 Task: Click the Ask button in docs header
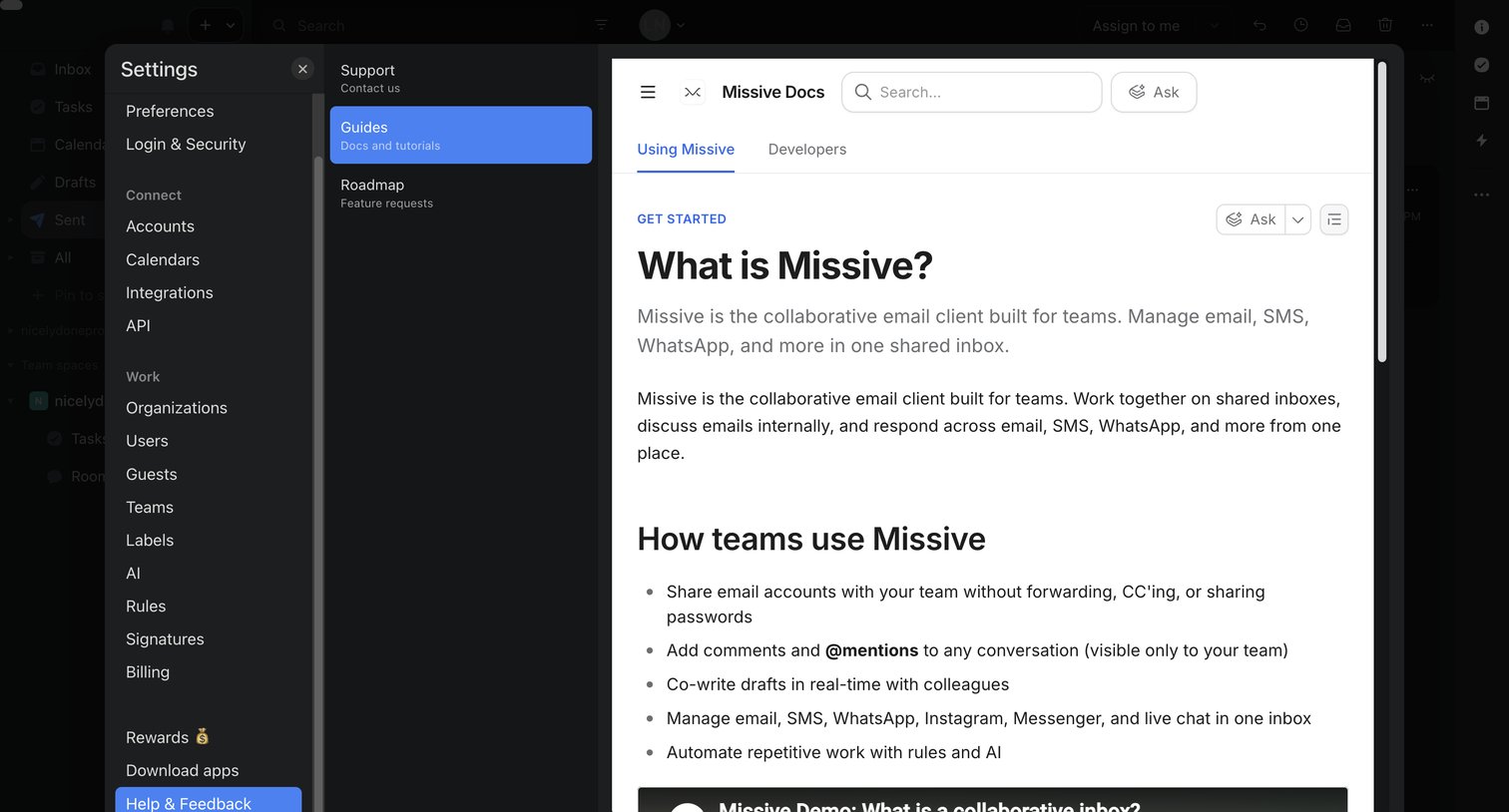(1154, 92)
